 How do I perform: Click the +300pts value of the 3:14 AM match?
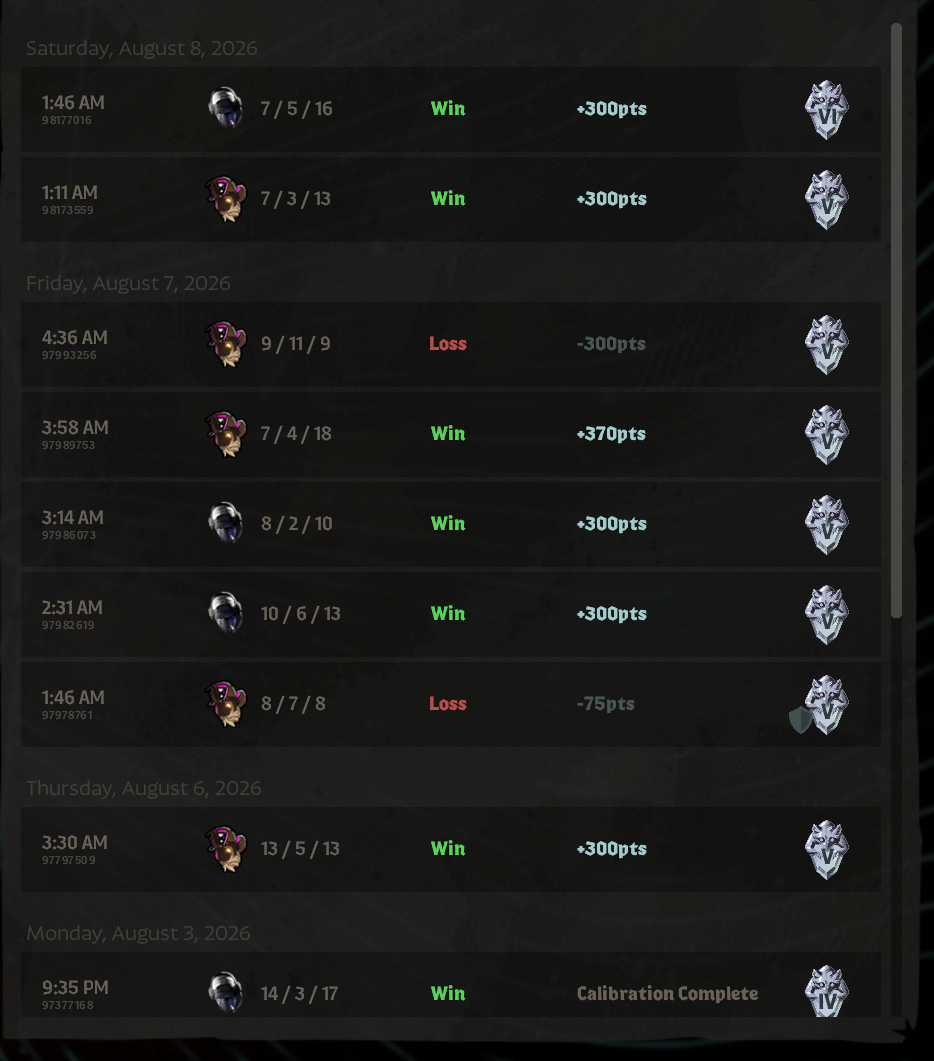[611, 523]
